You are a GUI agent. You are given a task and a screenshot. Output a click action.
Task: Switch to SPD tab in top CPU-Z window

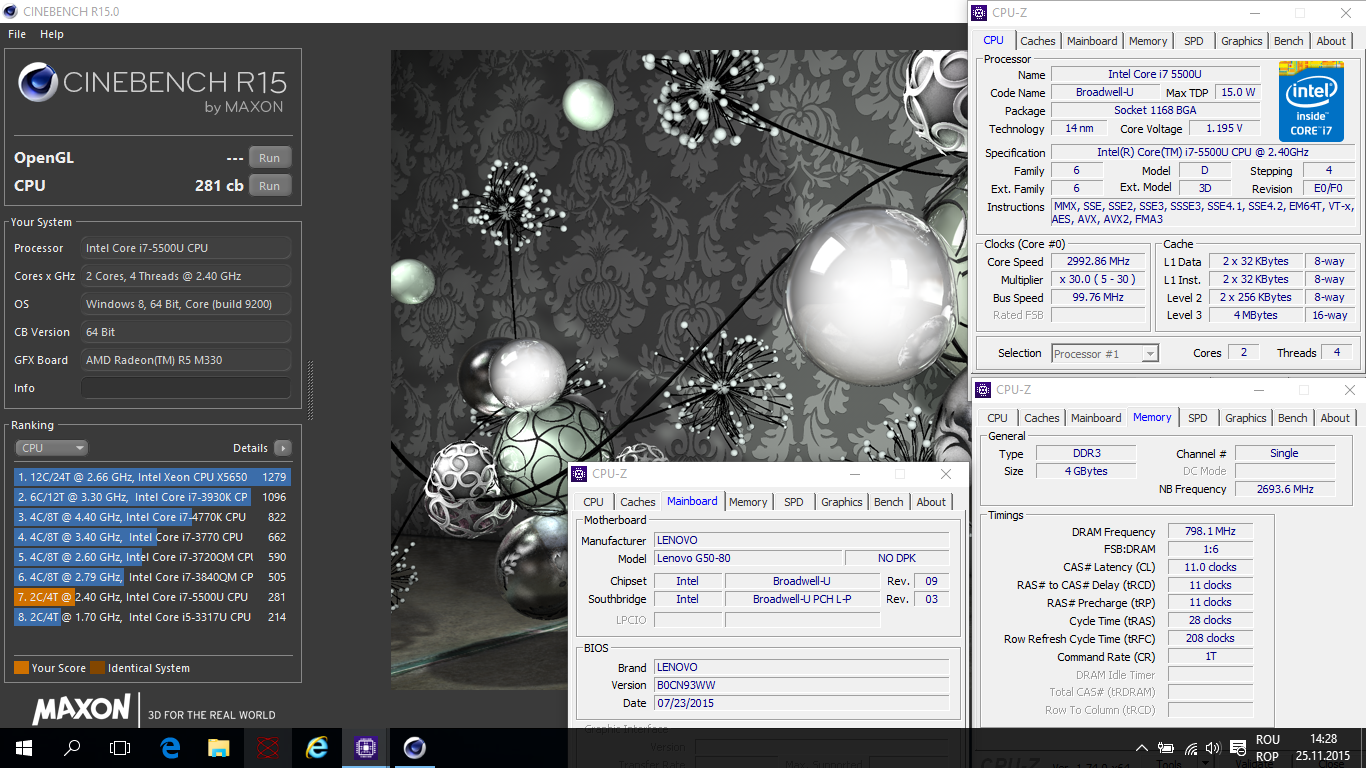(1194, 41)
